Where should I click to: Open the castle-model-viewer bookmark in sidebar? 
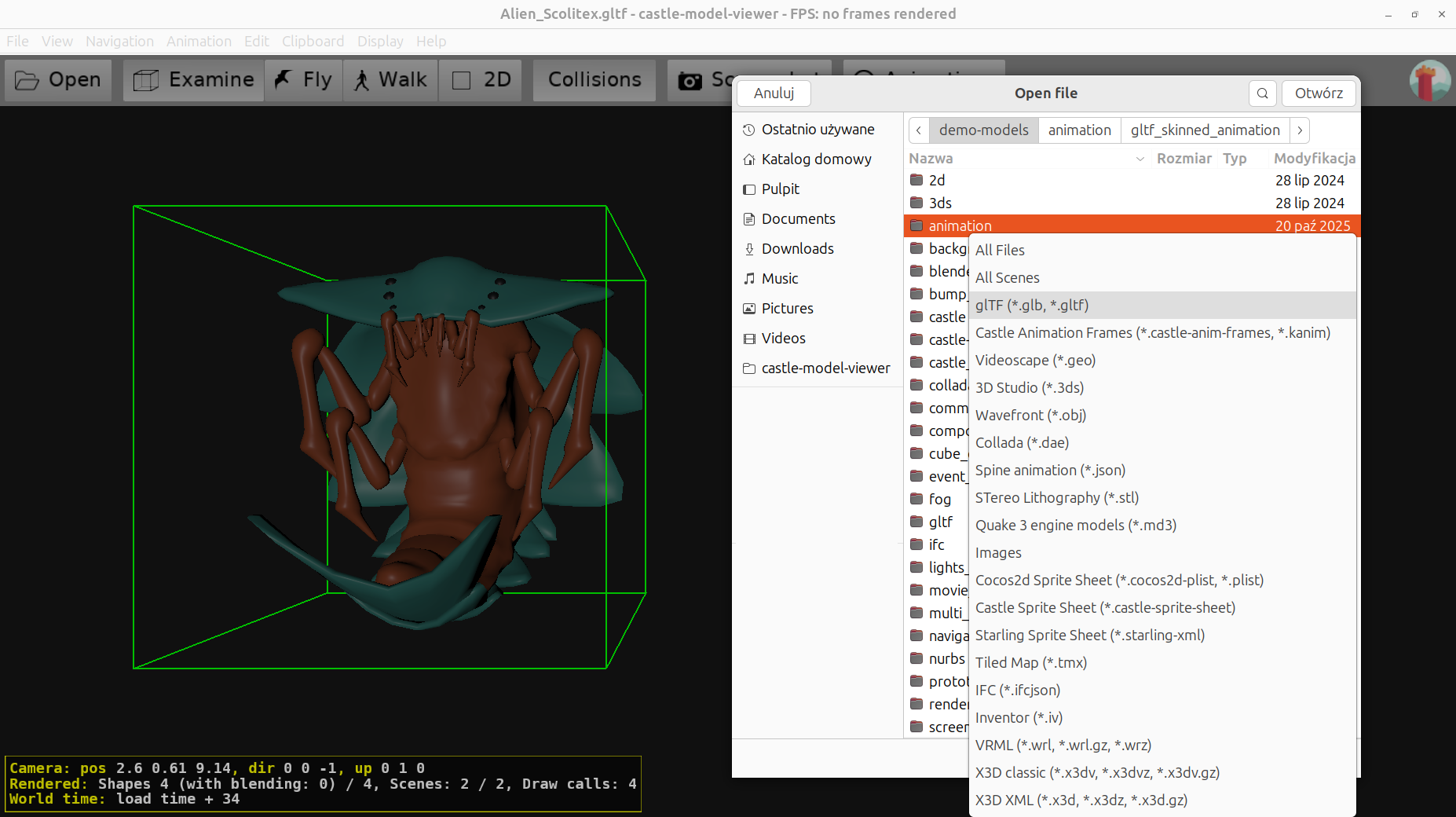tap(825, 367)
